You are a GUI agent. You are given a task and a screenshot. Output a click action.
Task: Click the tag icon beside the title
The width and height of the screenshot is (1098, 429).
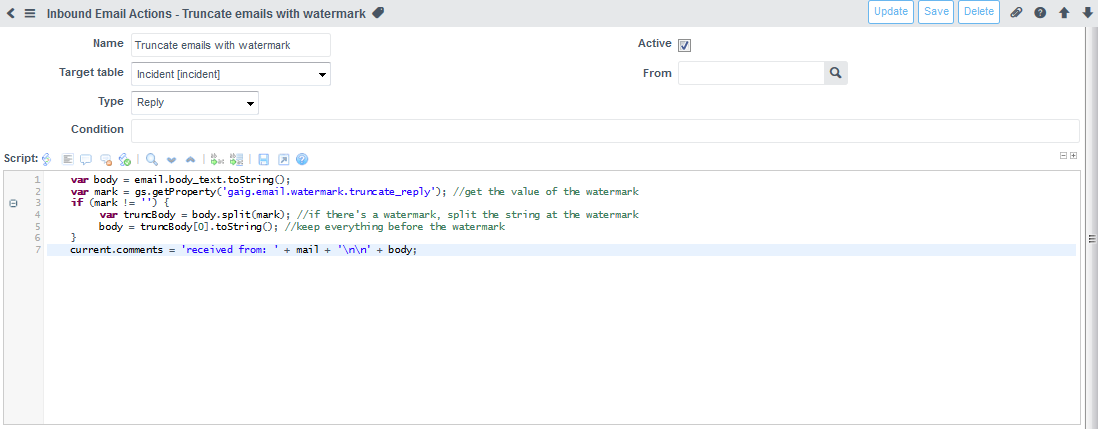[377, 13]
